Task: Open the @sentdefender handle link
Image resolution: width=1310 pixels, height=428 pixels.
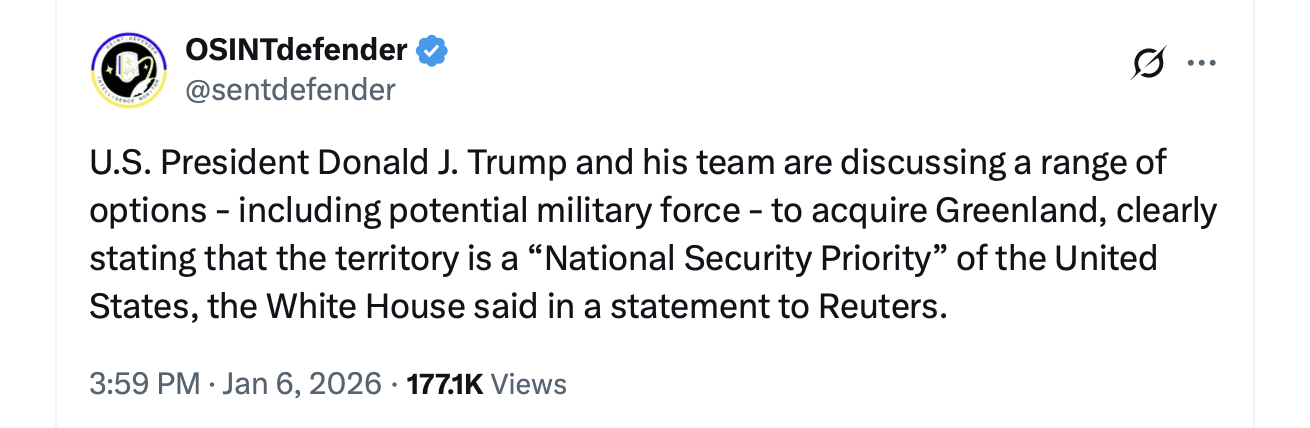Action: (x=290, y=90)
